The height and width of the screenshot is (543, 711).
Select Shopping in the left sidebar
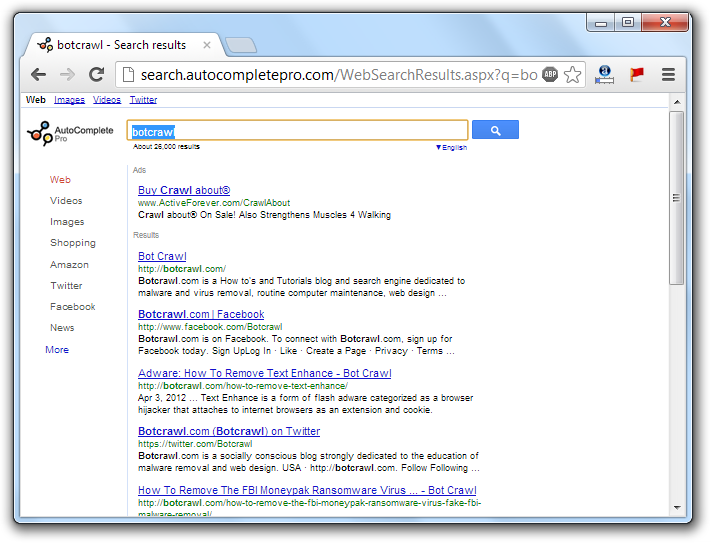[73, 243]
